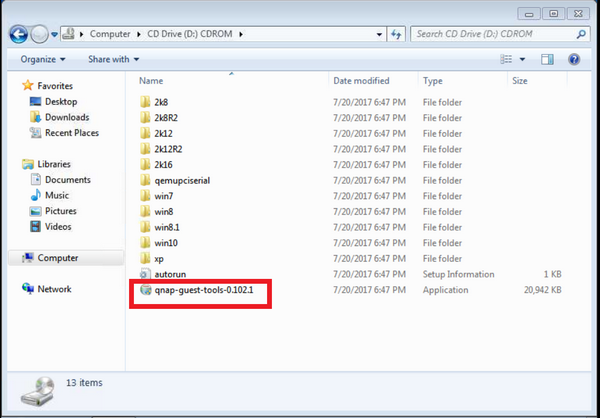This screenshot has width=600, height=418.
Task: Open the view options dropdown arrow
Action: click(522, 59)
